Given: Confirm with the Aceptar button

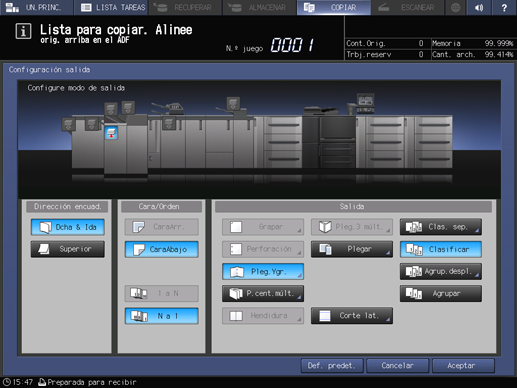Looking at the screenshot, I should (463, 366).
